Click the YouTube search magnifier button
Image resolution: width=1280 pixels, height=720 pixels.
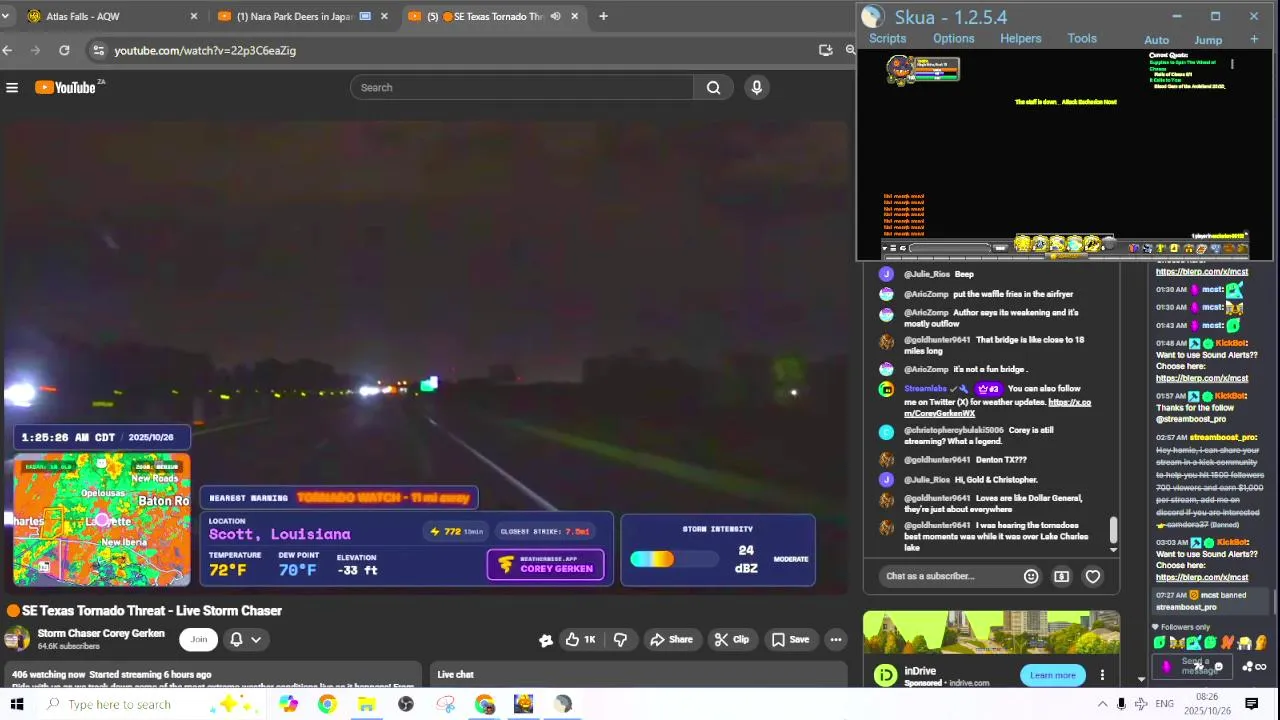point(713,88)
